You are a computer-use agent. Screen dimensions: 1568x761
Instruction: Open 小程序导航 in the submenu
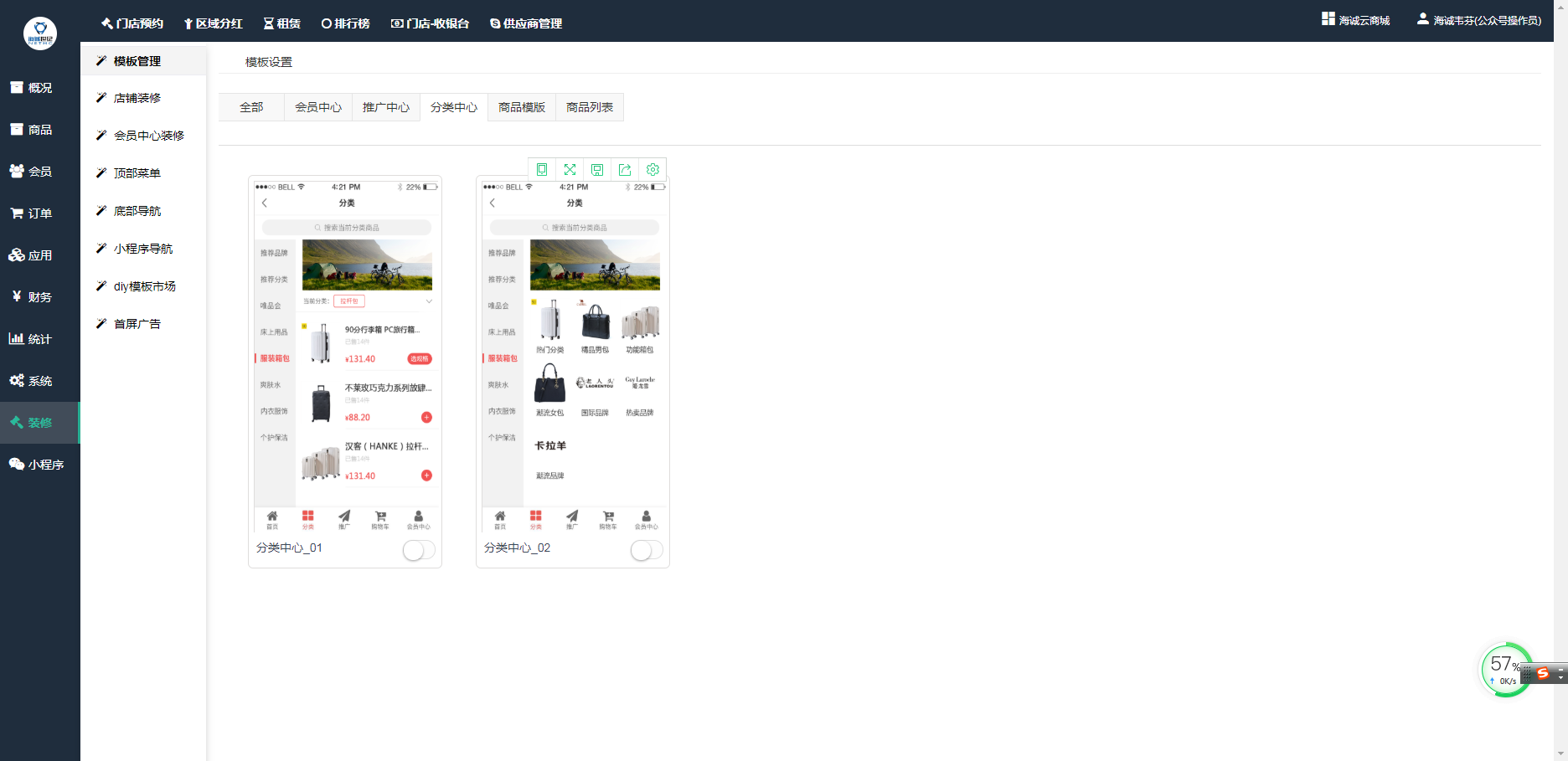143,249
